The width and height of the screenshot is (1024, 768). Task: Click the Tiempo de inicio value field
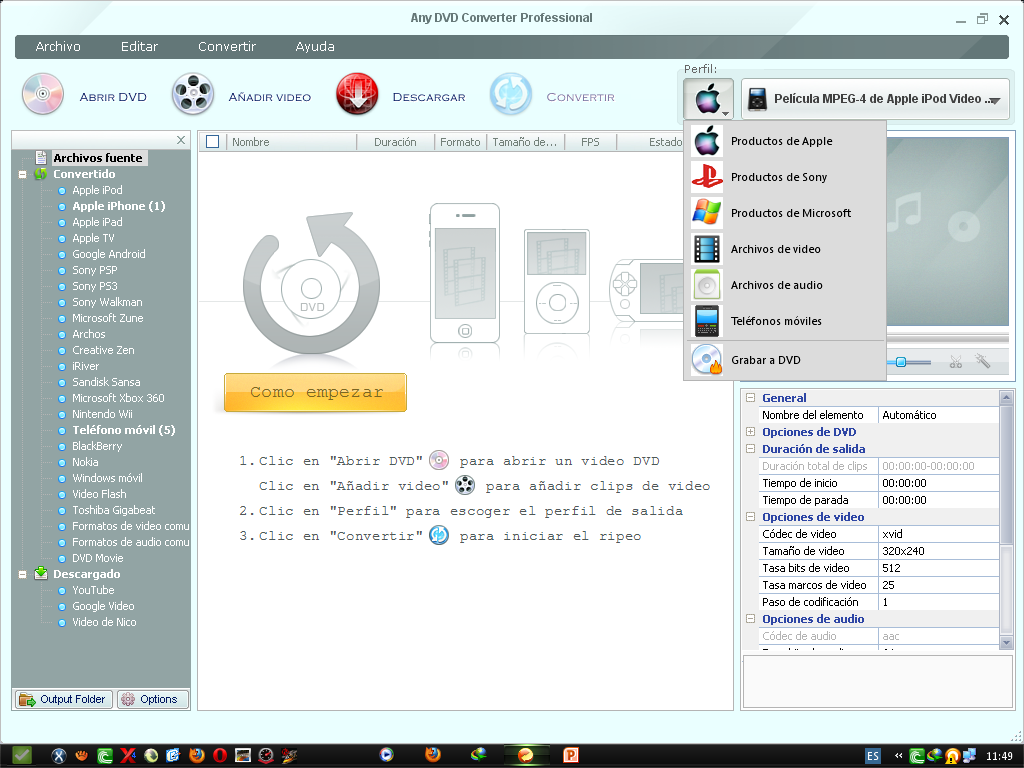click(x=938, y=483)
